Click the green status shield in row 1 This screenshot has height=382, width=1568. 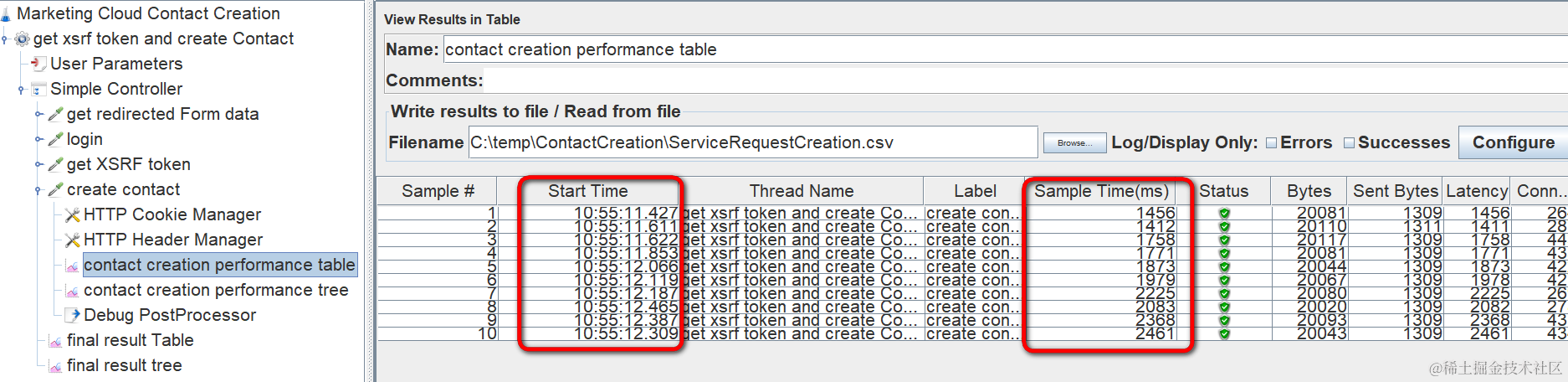point(1224,214)
